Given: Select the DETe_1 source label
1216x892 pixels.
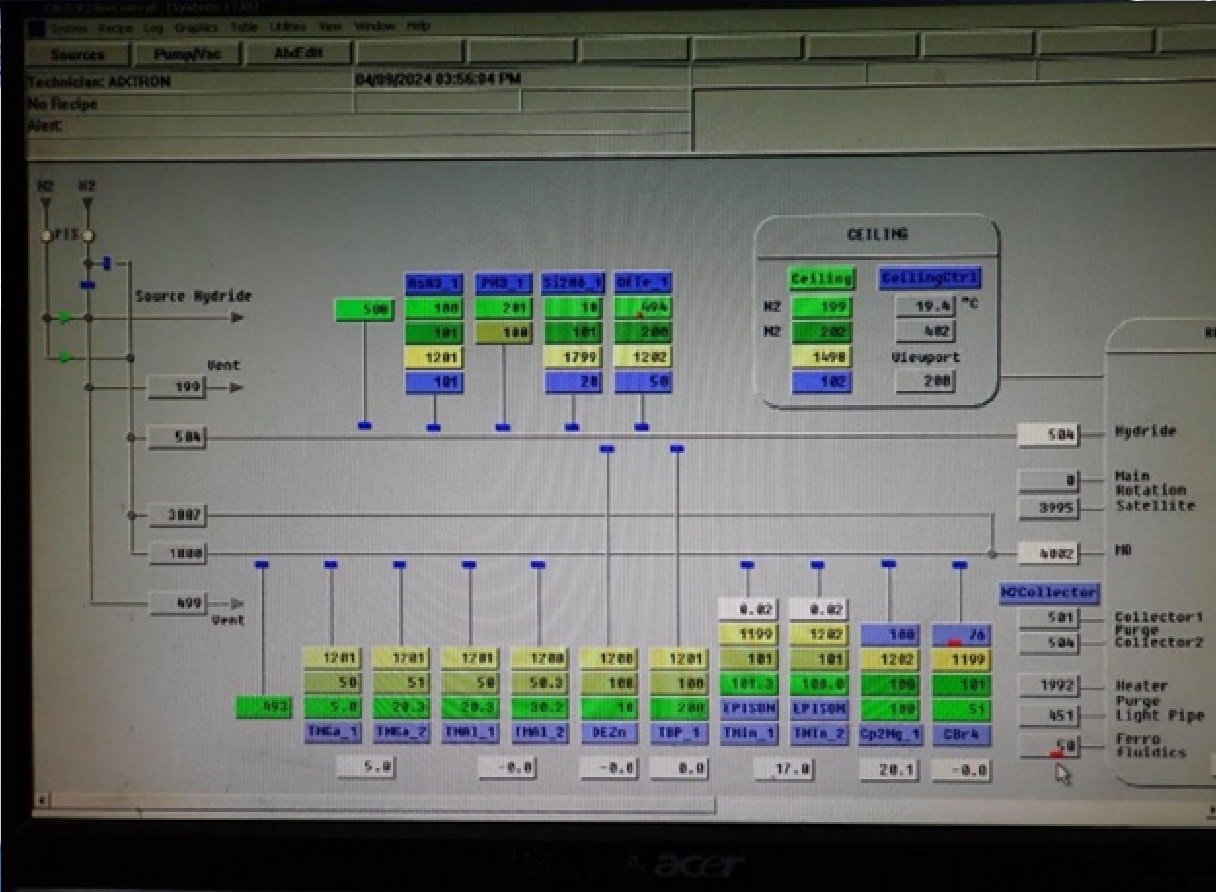Looking at the screenshot, I should pos(643,283).
